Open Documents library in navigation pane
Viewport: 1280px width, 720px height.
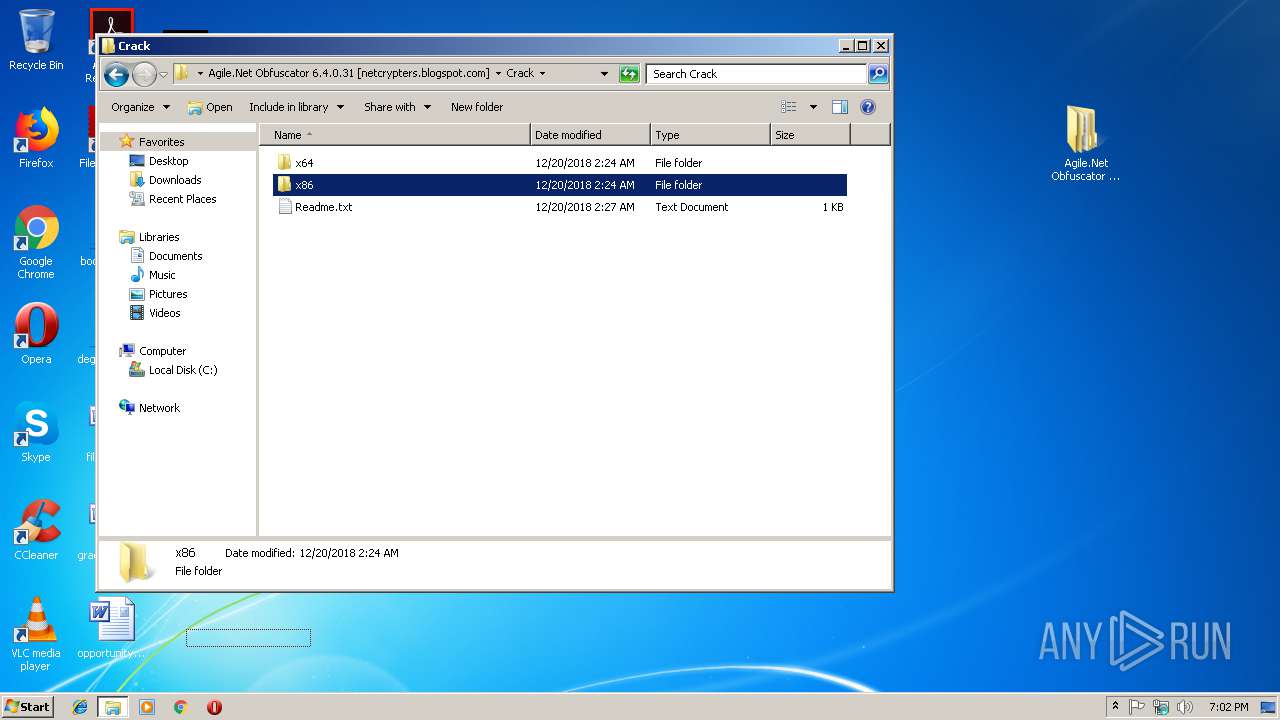point(175,256)
